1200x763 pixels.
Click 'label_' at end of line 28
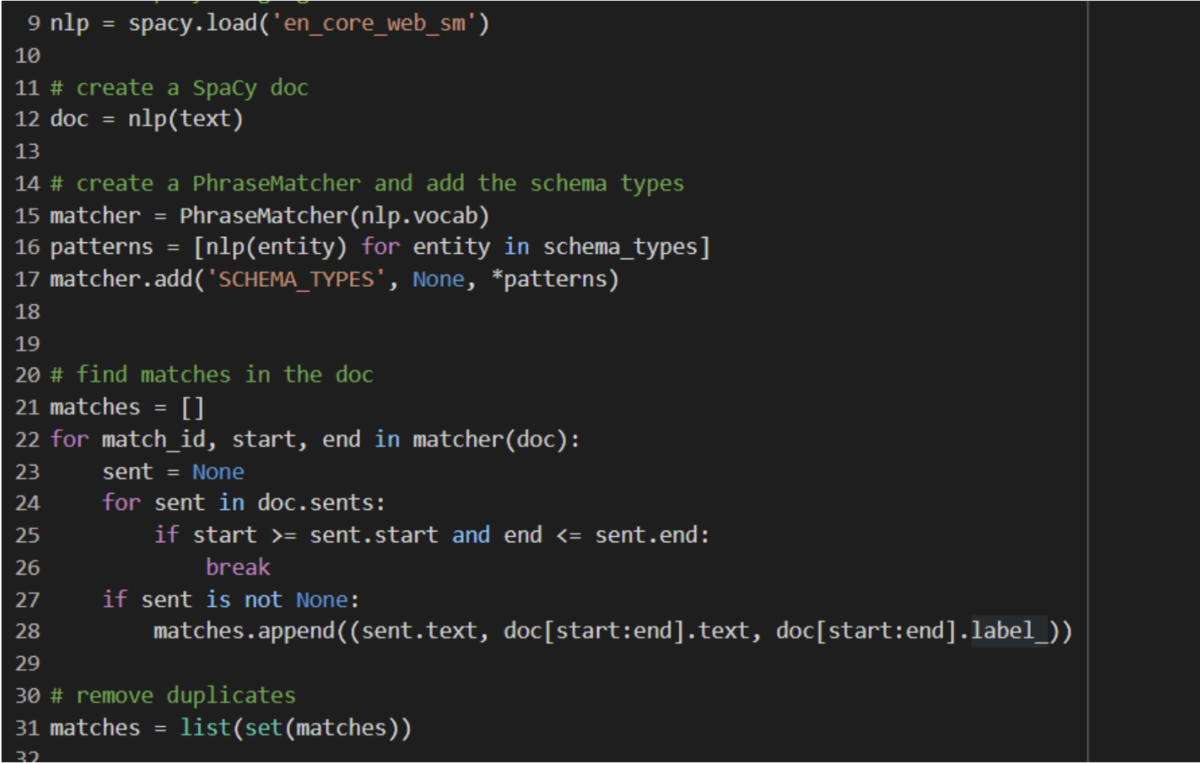point(1010,631)
